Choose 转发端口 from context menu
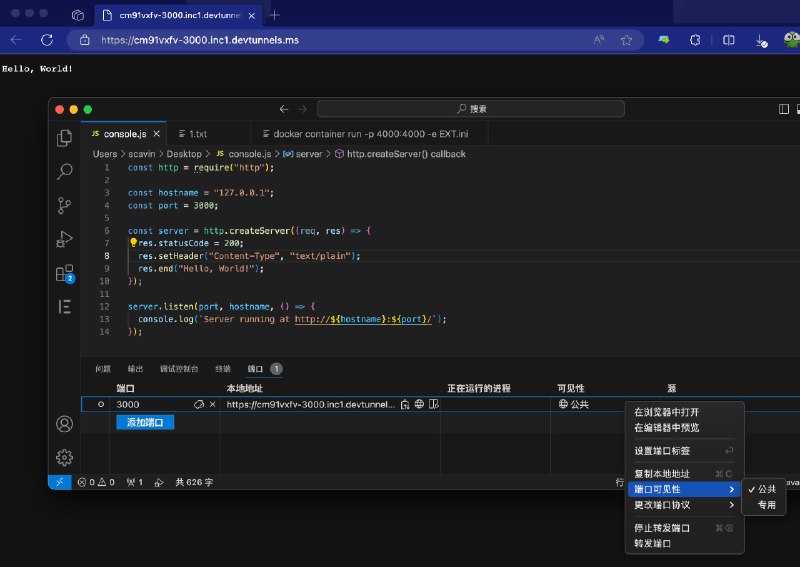Viewport: 800px width, 567px height. click(x=684, y=544)
